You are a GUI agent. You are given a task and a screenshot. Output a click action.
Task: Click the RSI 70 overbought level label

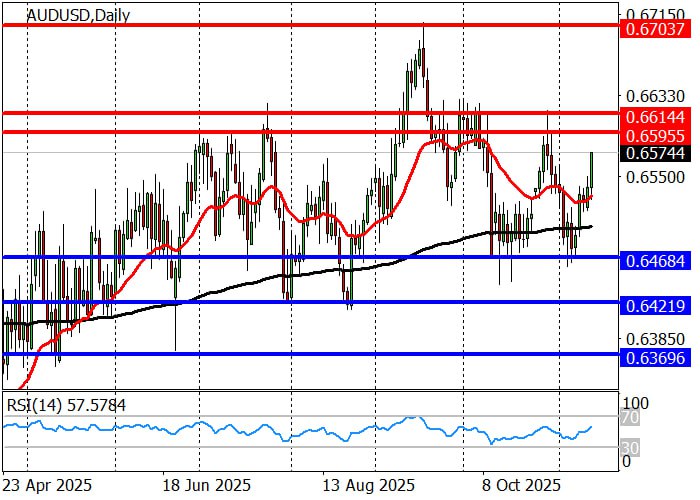click(x=629, y=417)
